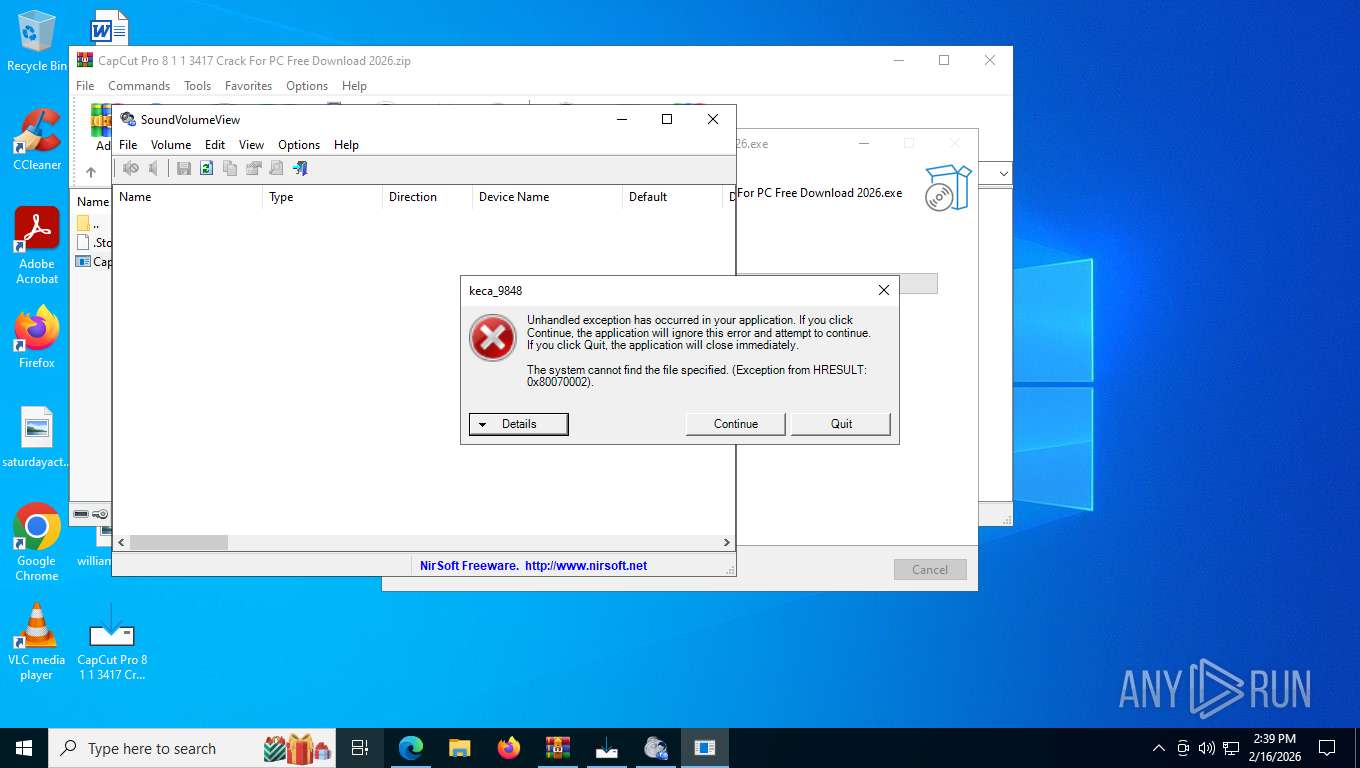Click the Recycle Bin desktop icon
Screen dimensions: 1360x768
pos(37,42)
